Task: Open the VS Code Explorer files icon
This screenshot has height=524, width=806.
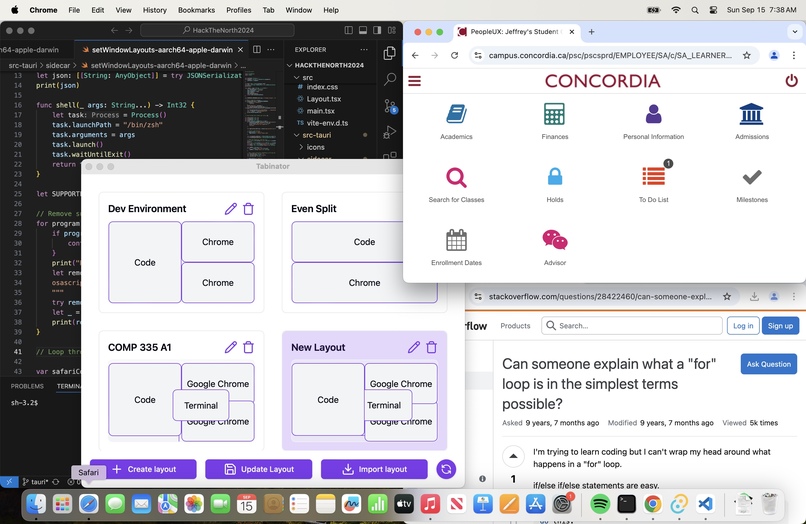Action: (x=390, y=53)
